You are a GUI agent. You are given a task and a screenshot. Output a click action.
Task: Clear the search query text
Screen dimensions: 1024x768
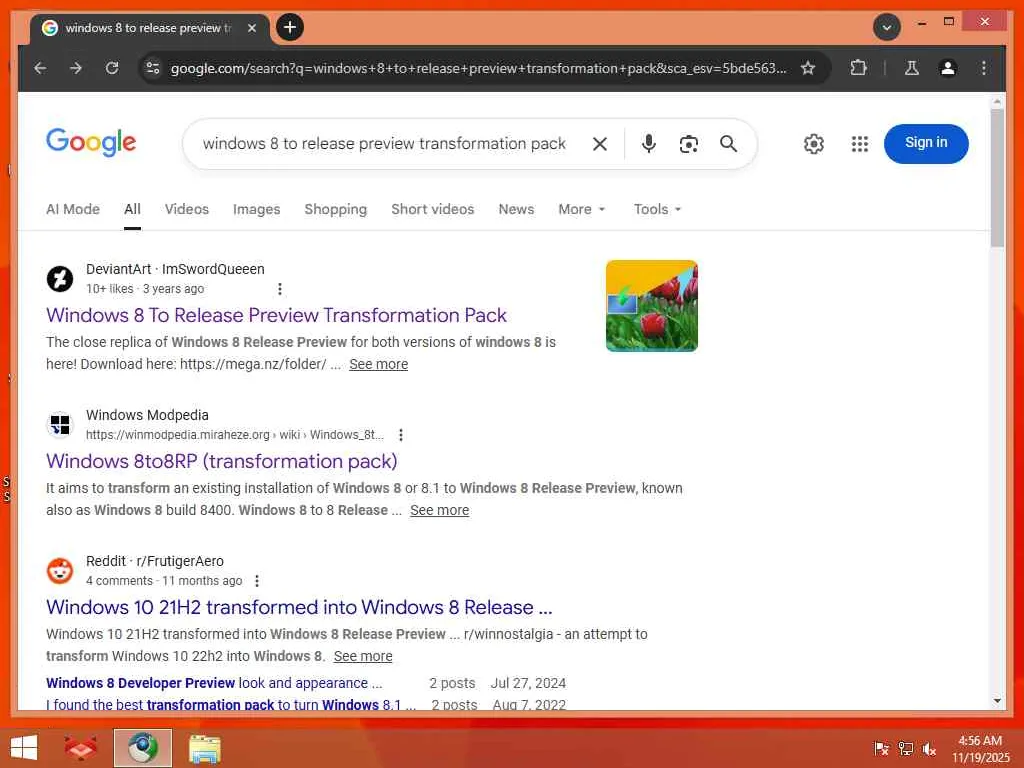600,144
